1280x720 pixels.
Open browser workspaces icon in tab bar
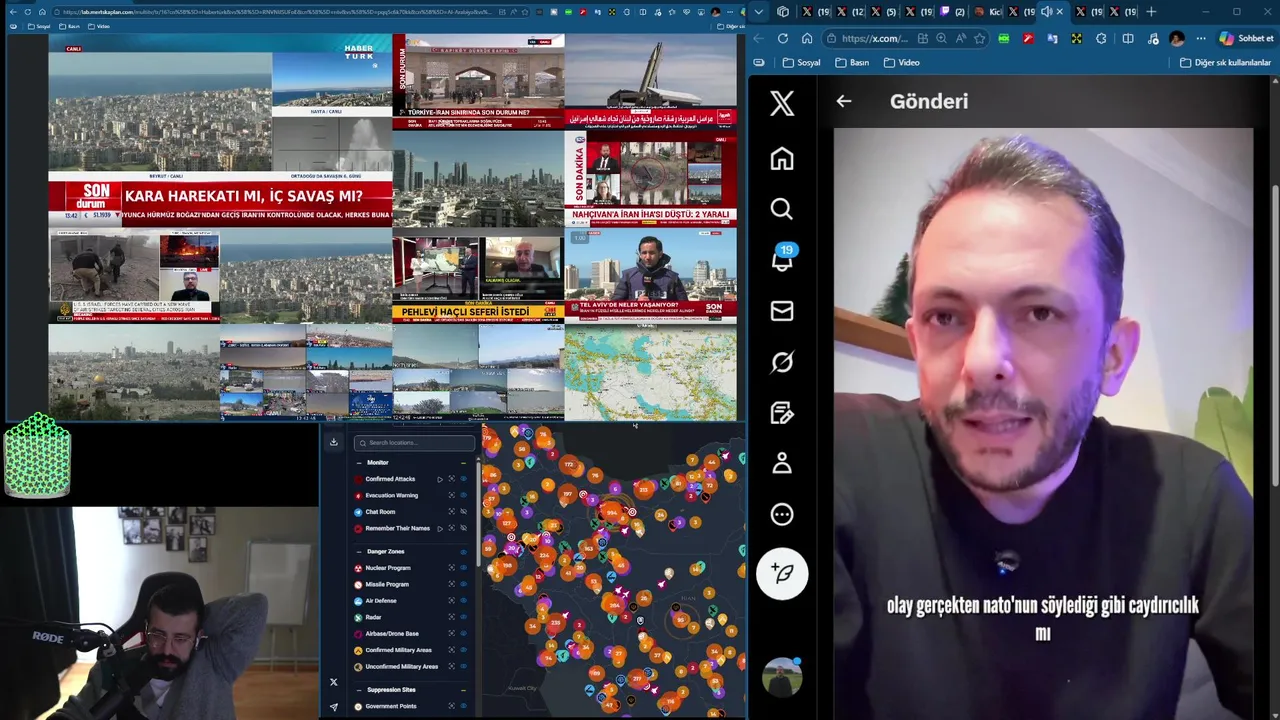click(x=783, y=12)
